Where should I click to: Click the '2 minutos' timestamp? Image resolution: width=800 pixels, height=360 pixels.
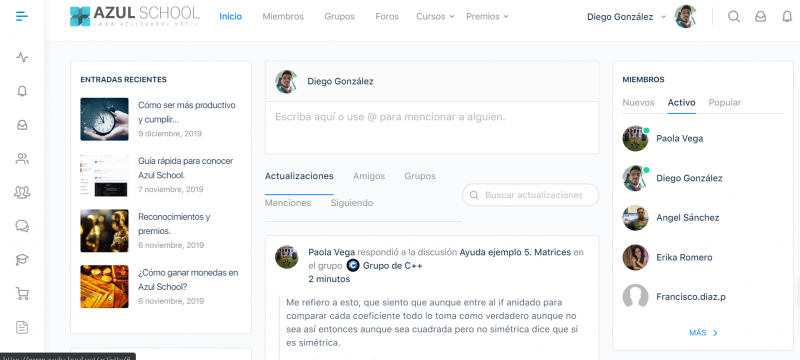329,279
